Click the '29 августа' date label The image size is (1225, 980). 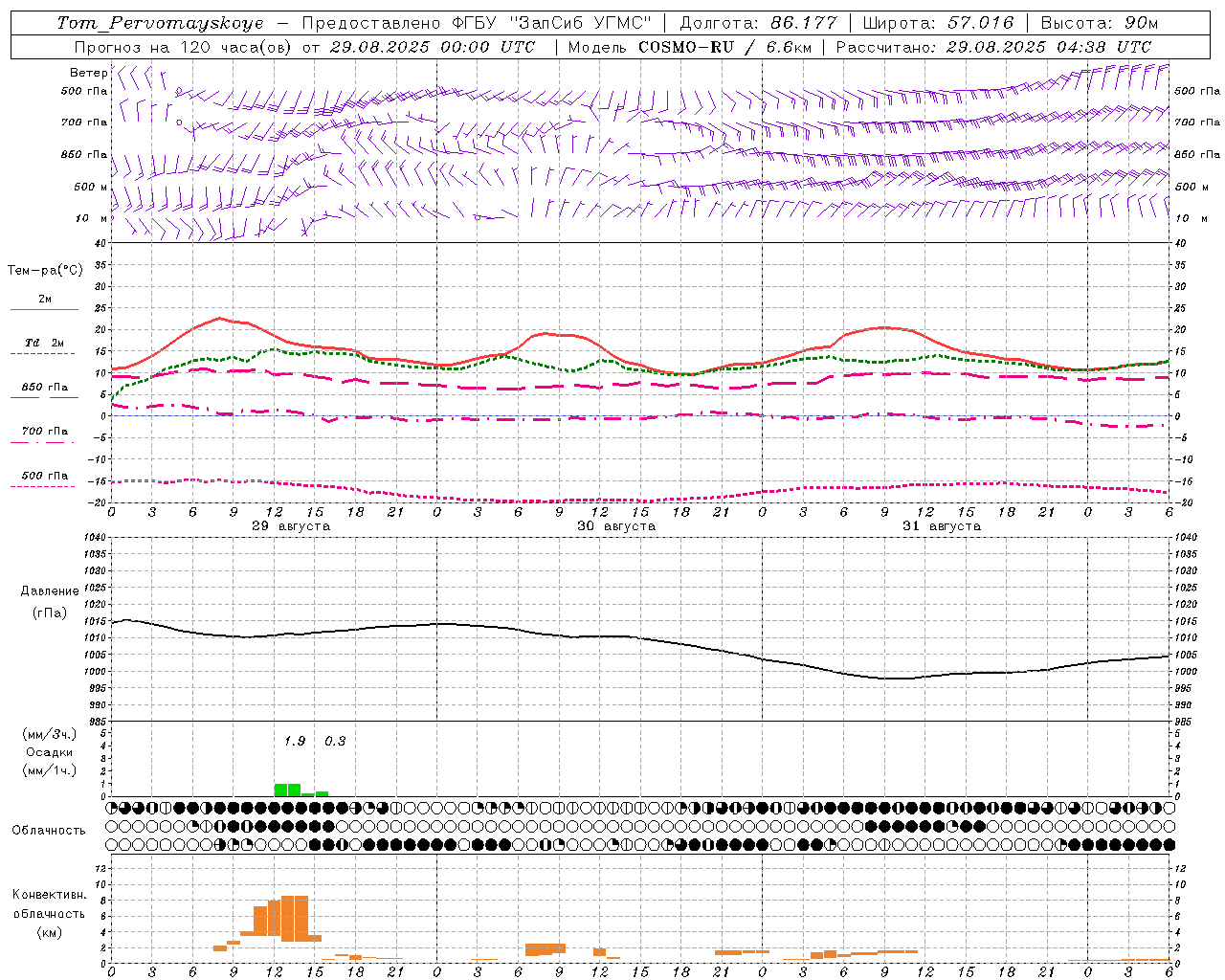(291, 526)
